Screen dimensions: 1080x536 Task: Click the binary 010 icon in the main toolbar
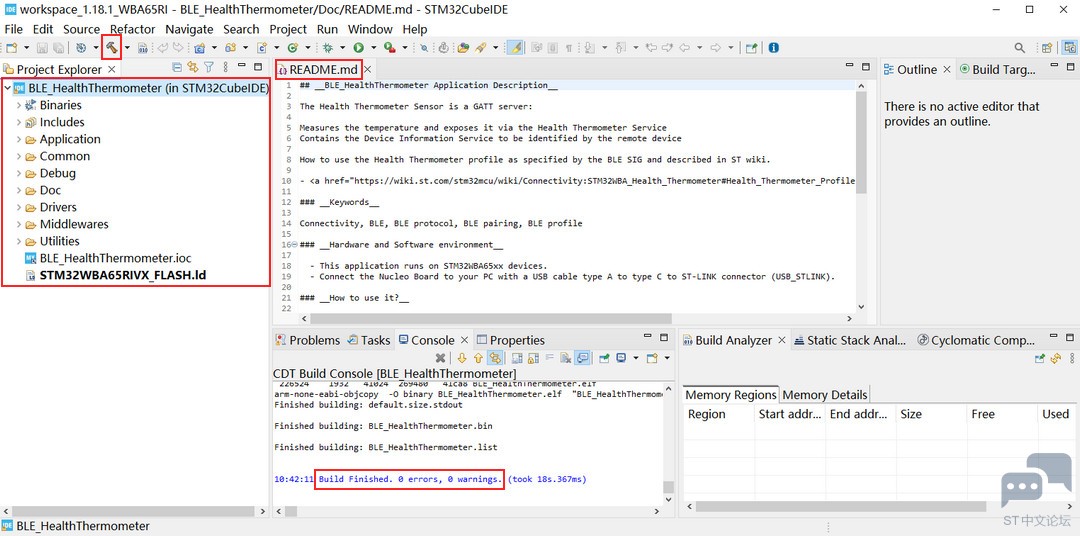coord(143,48)
